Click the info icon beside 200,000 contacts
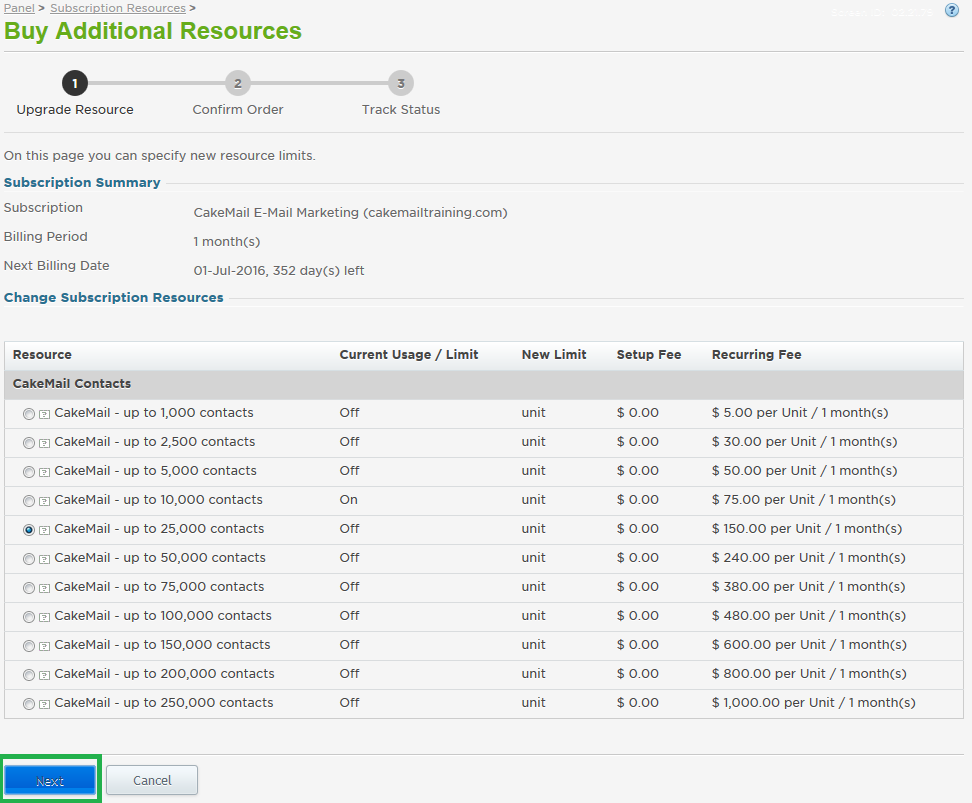This screenshot has width=972, height=803. pos(45,675)
